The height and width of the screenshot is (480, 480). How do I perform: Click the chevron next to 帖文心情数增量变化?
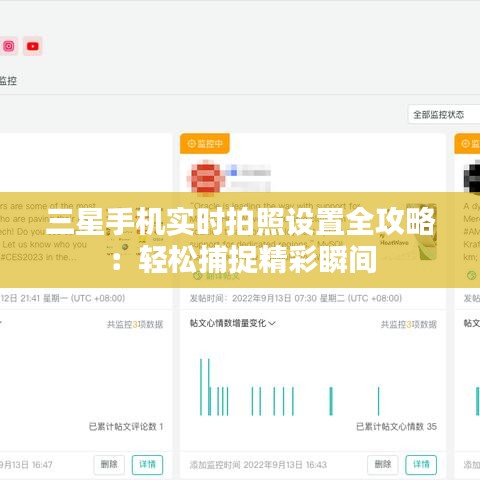click(x=272, y=323)
